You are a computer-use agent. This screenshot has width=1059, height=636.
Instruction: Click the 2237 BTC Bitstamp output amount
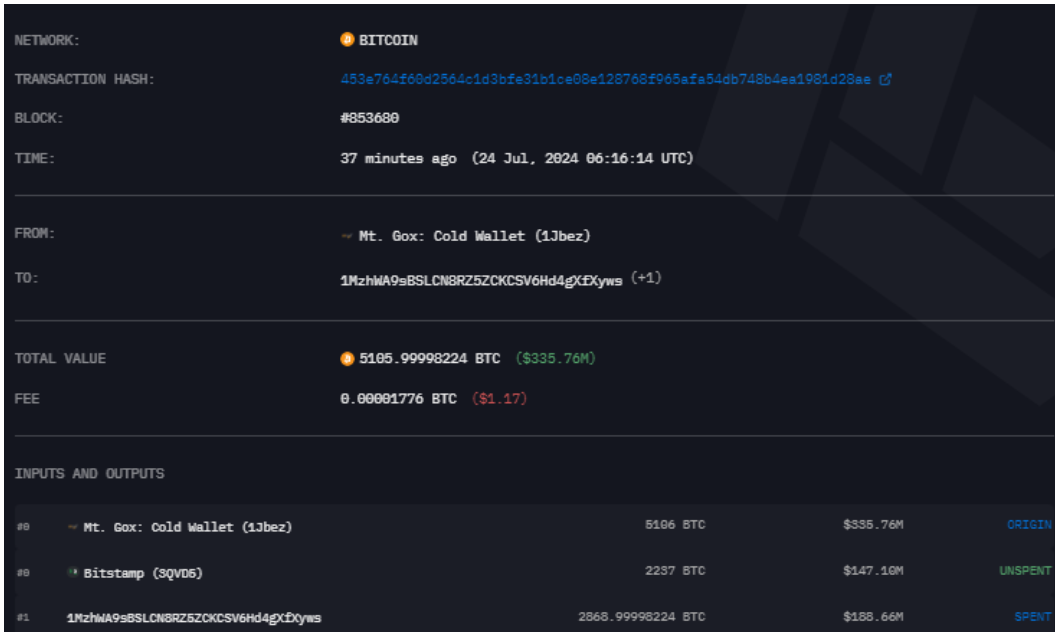pos(675,571)
